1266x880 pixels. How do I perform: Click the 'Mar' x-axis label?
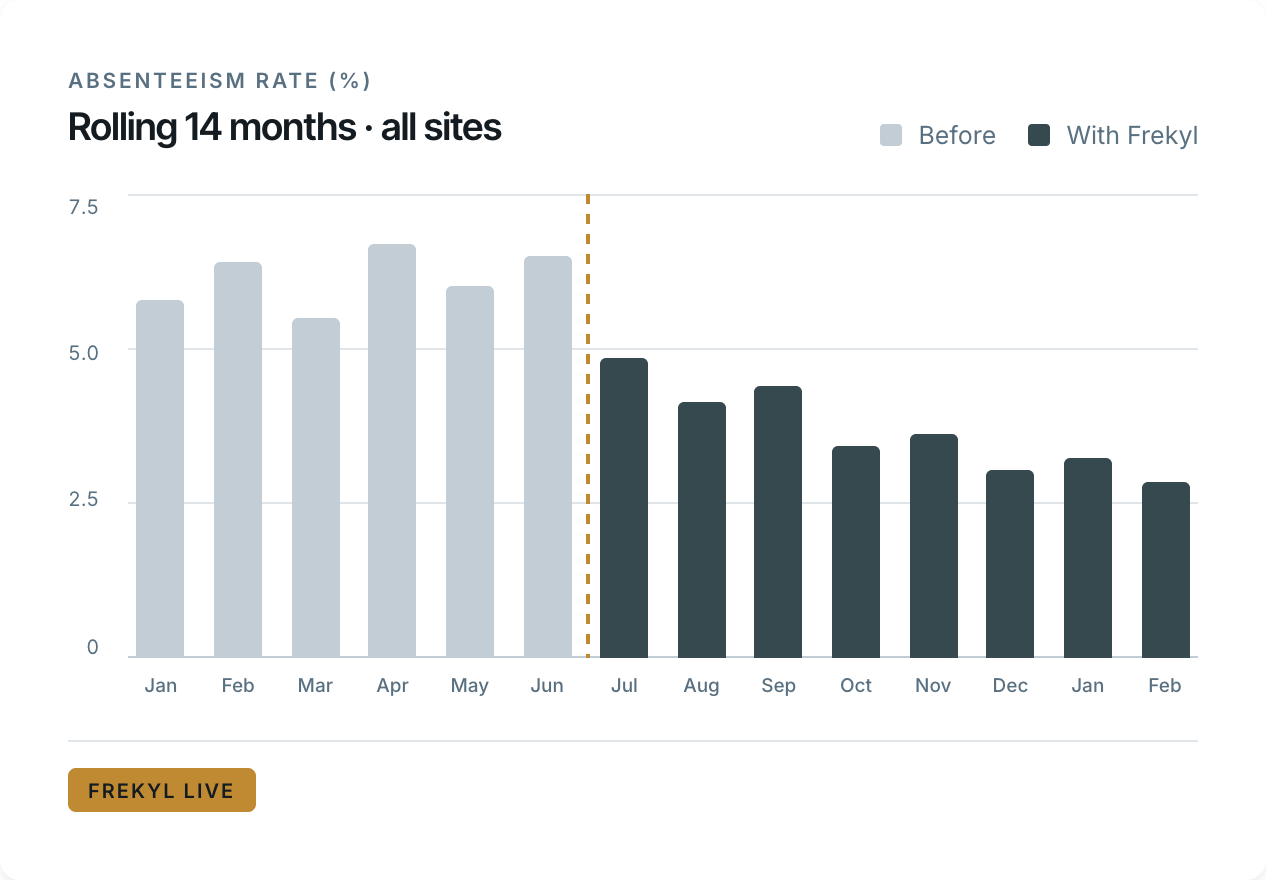tap(316, 686)
